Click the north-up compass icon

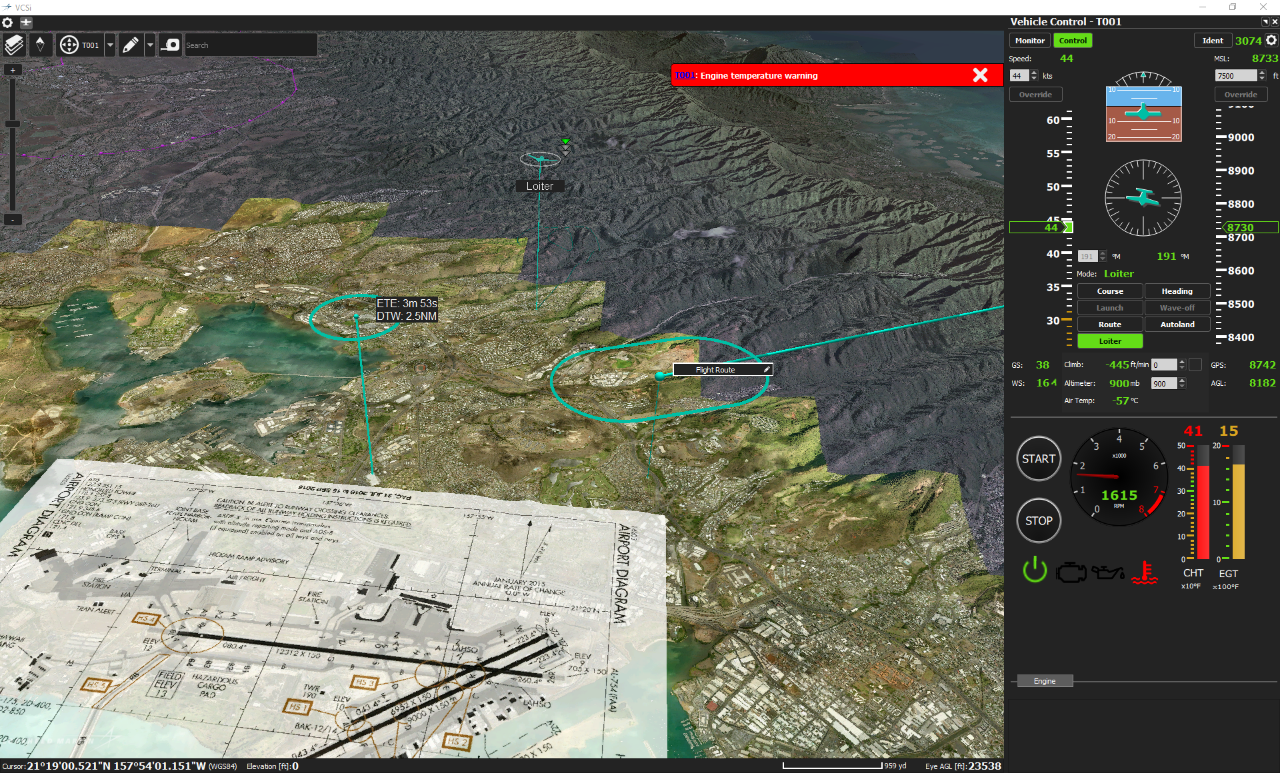(x=40, y=45)
